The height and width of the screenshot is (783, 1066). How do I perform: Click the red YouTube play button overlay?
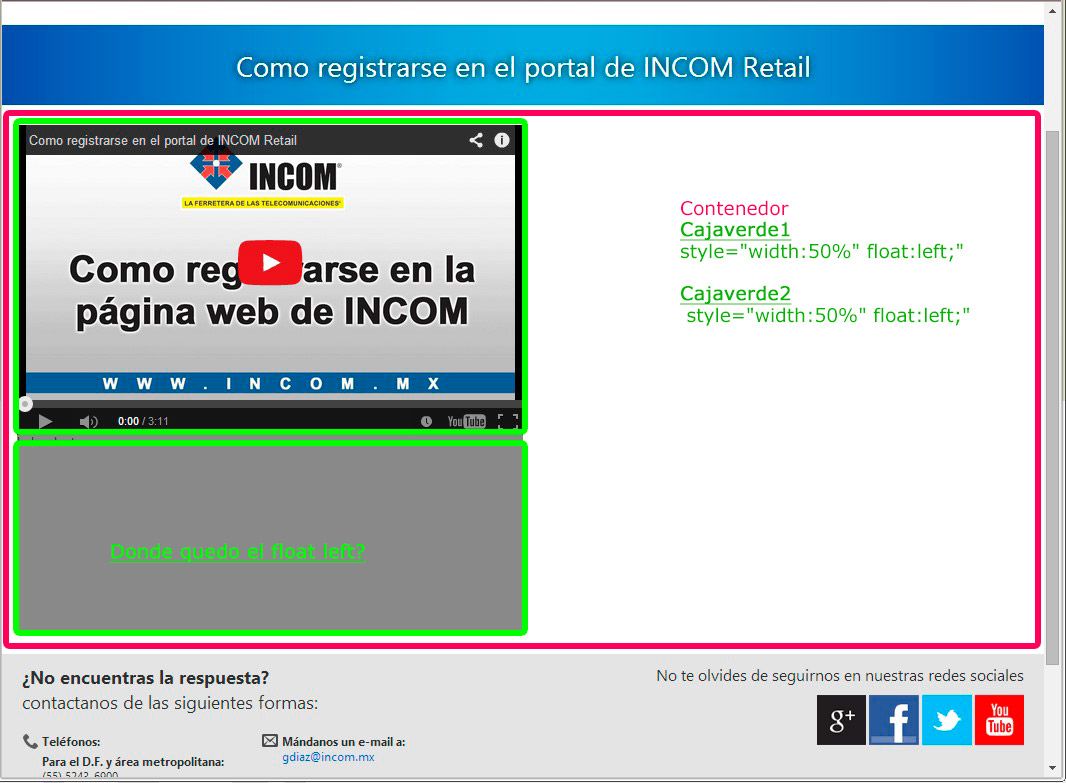pos(269,263)
